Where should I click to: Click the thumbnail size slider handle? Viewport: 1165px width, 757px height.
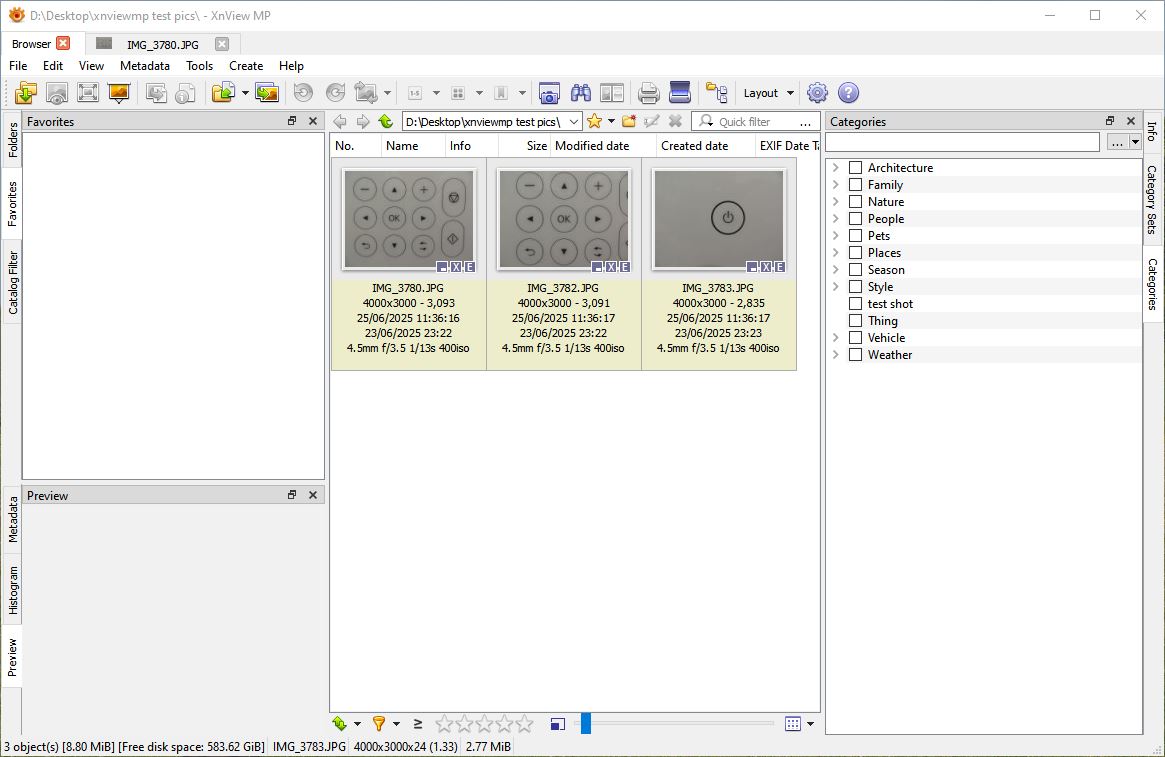click(585, 724)
